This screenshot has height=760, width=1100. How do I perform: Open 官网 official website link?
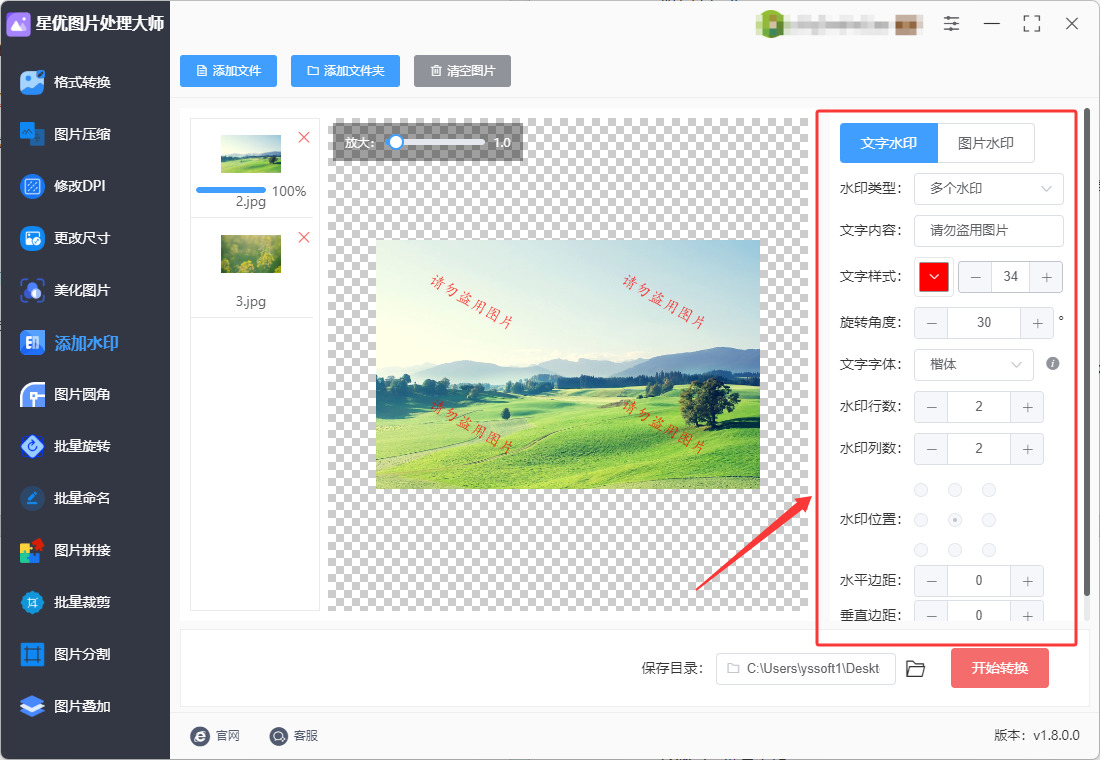[215, 735]
